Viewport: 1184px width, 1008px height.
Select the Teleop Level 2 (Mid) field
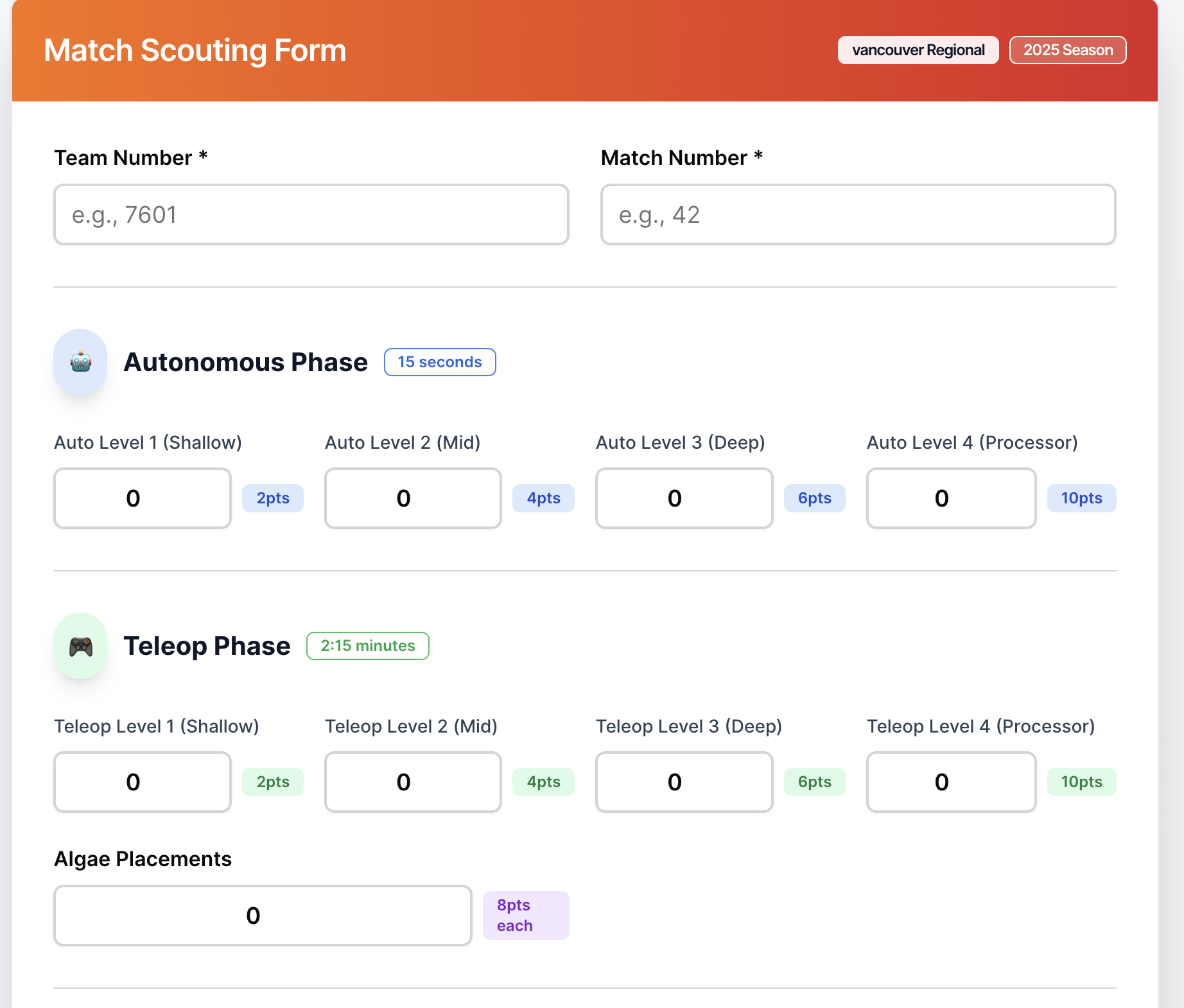click(x=413, y=782)
